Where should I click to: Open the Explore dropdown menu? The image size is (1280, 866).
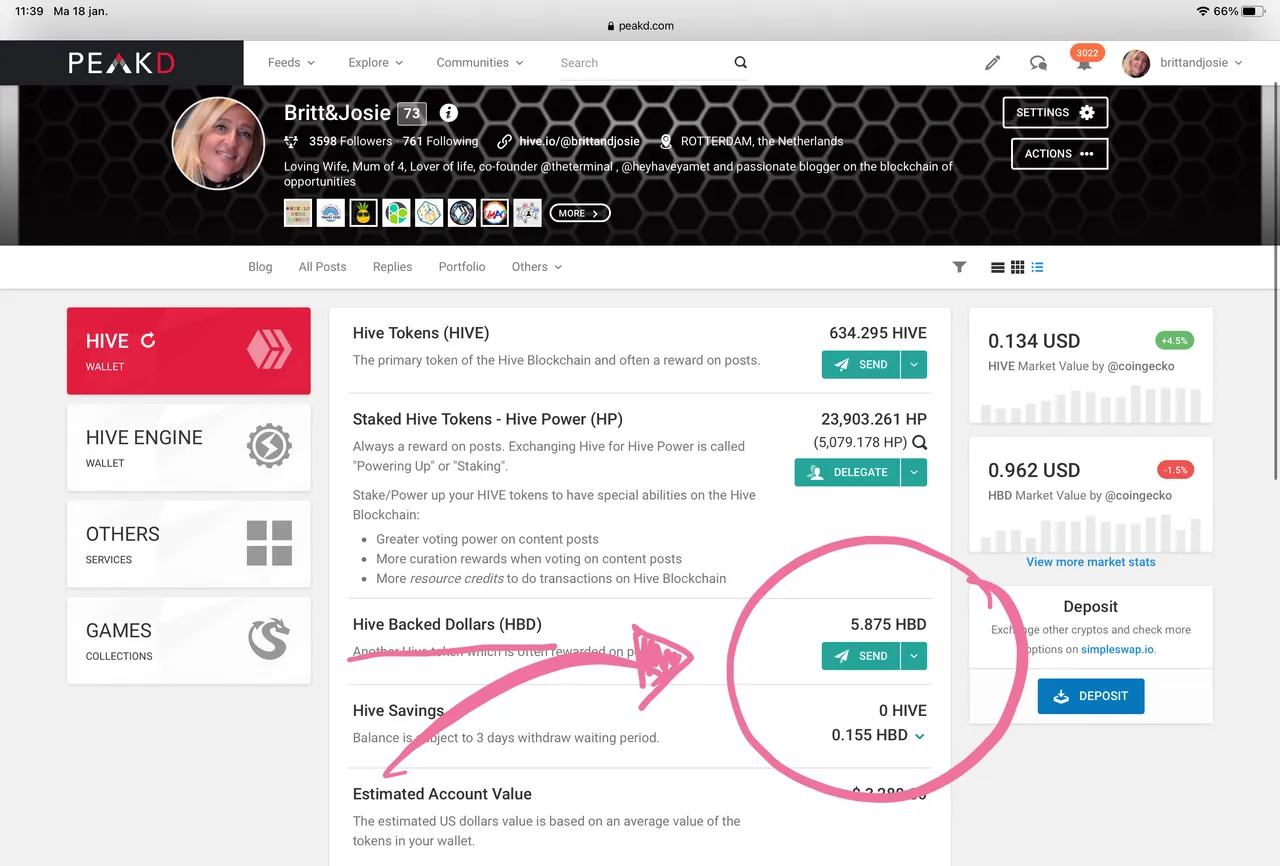point(376,62)
